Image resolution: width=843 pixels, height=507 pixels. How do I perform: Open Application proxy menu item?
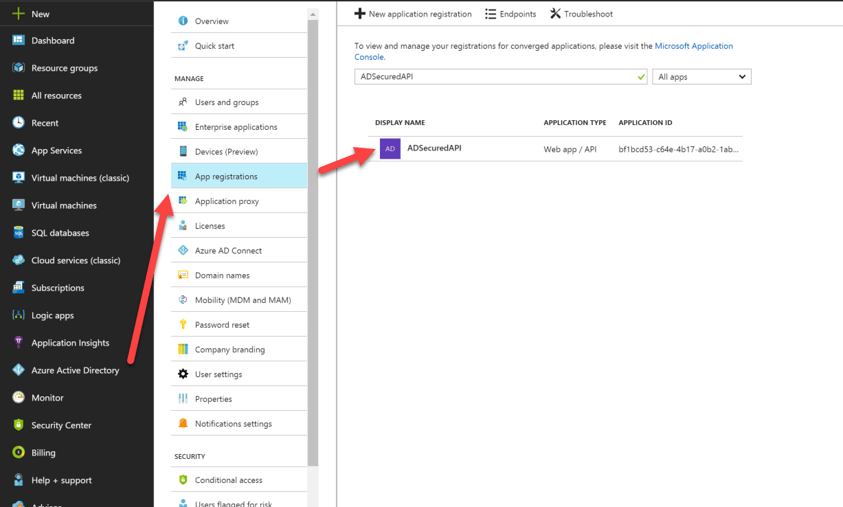[239, 201]
